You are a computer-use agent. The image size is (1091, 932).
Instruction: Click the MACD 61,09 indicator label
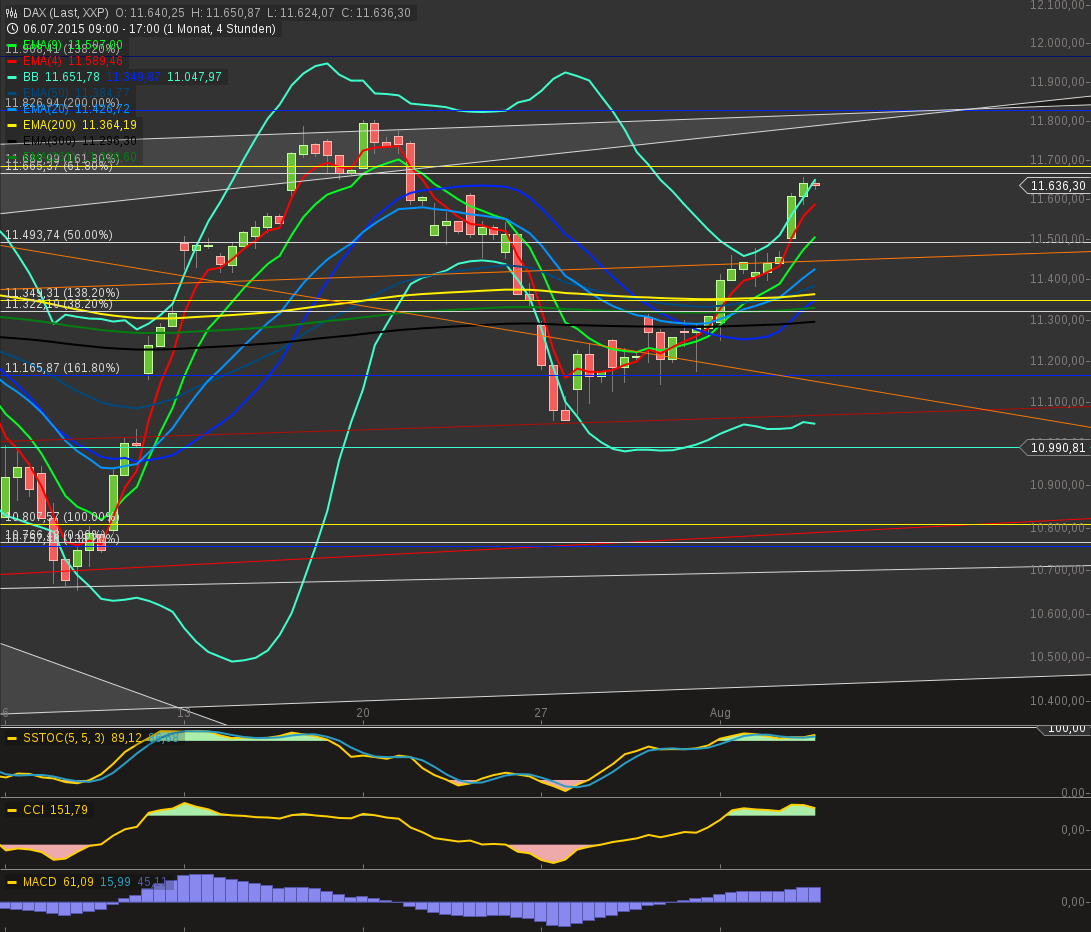pyautogui.click(x=58, y=883)
